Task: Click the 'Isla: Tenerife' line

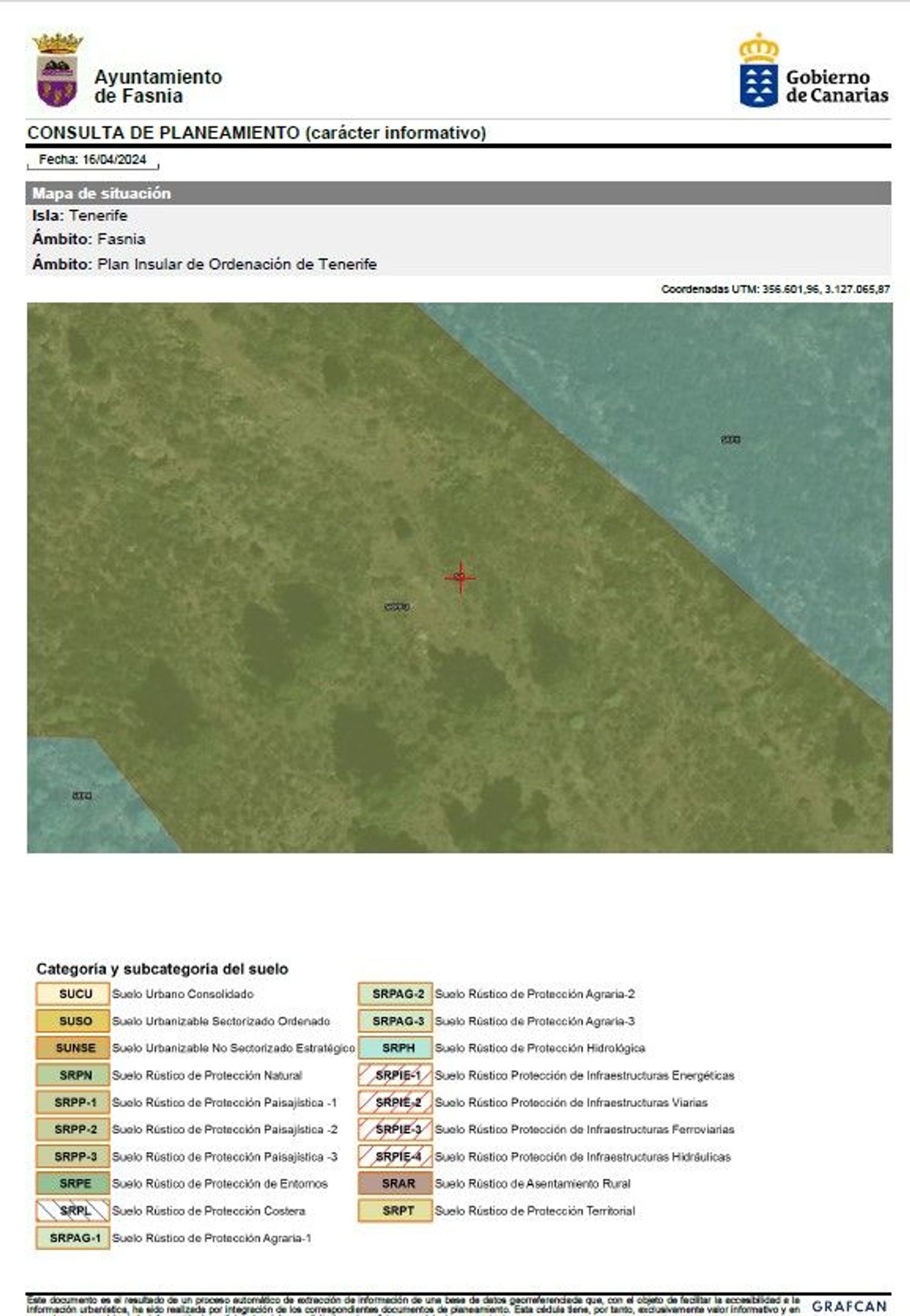Action: click(79, 215)
